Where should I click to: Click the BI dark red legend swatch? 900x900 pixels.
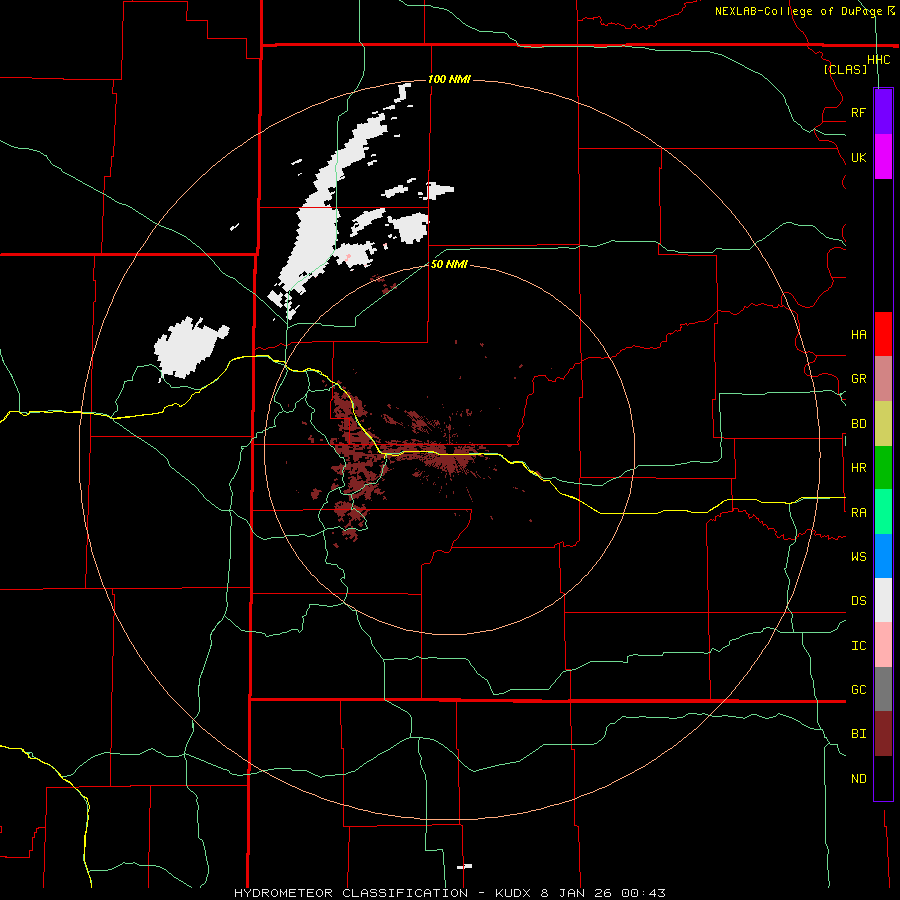[x=883, y=734]
